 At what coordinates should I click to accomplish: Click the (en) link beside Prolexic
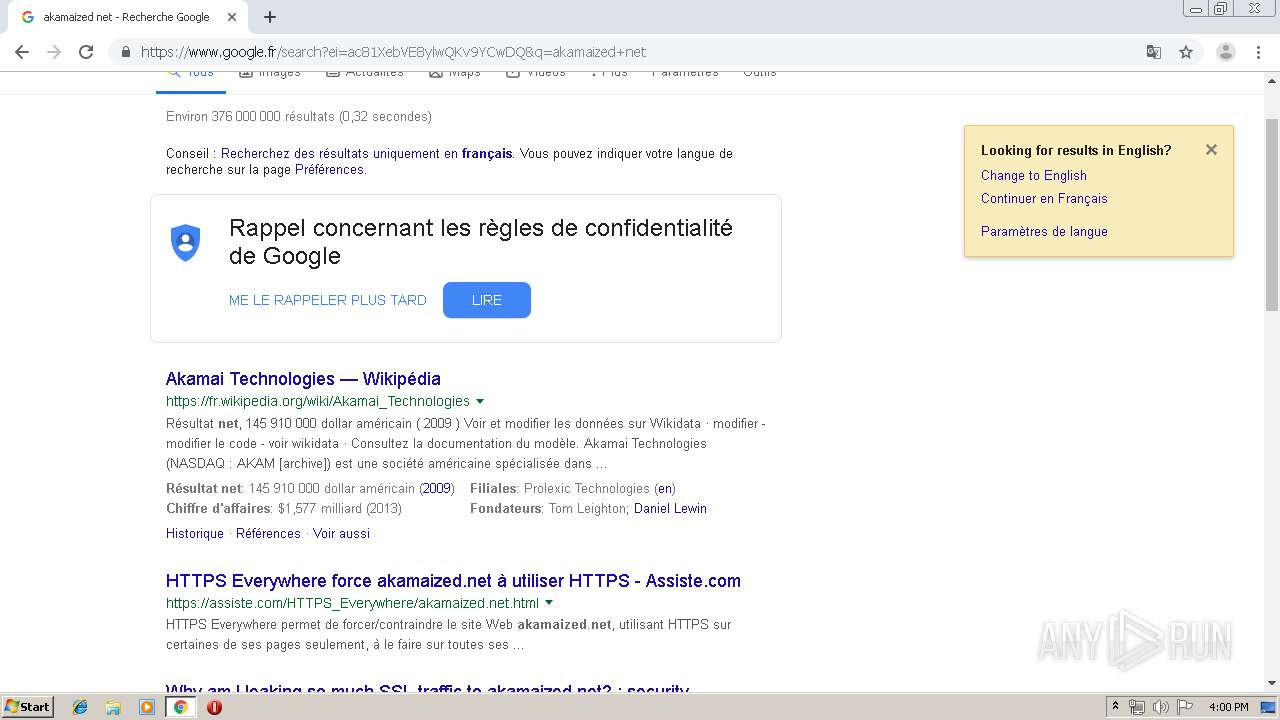click(665, 488)
